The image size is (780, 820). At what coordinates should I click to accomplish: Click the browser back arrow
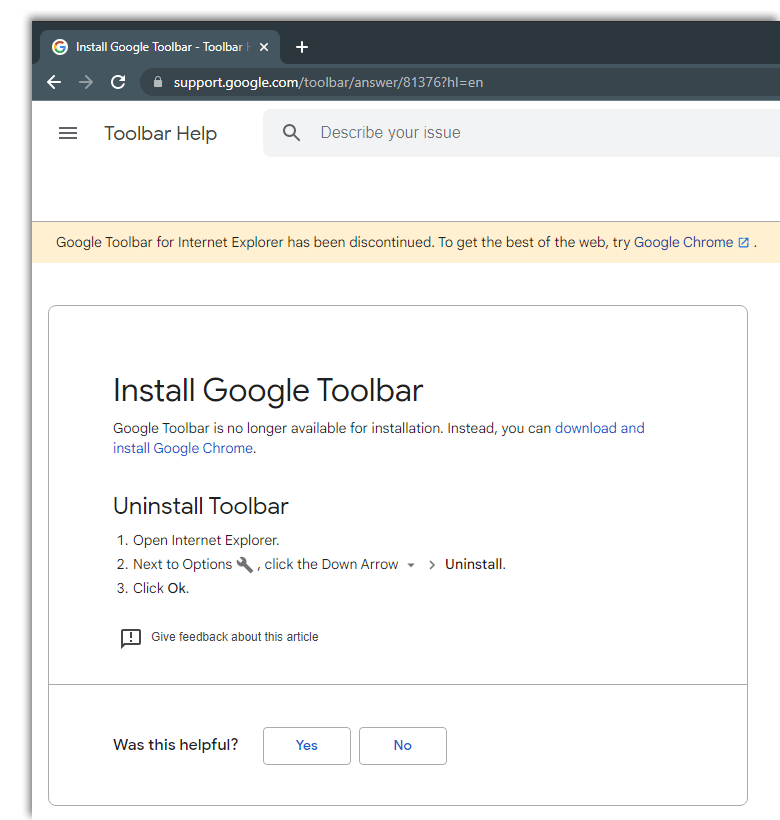(54, 82)
